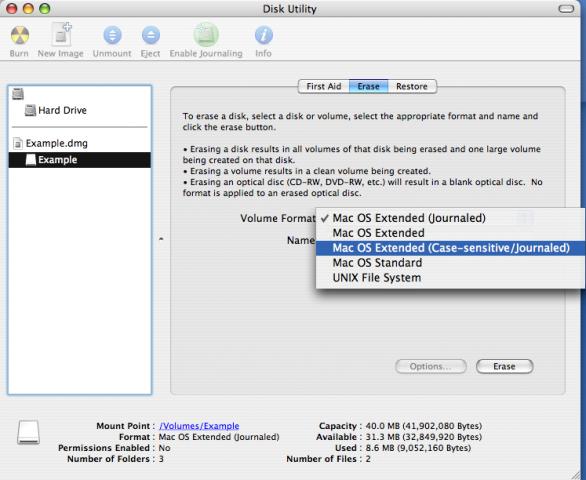This screenshot has width=586, height=480.
Task: Switch to the Restore tab
Action: pos(412,86)
